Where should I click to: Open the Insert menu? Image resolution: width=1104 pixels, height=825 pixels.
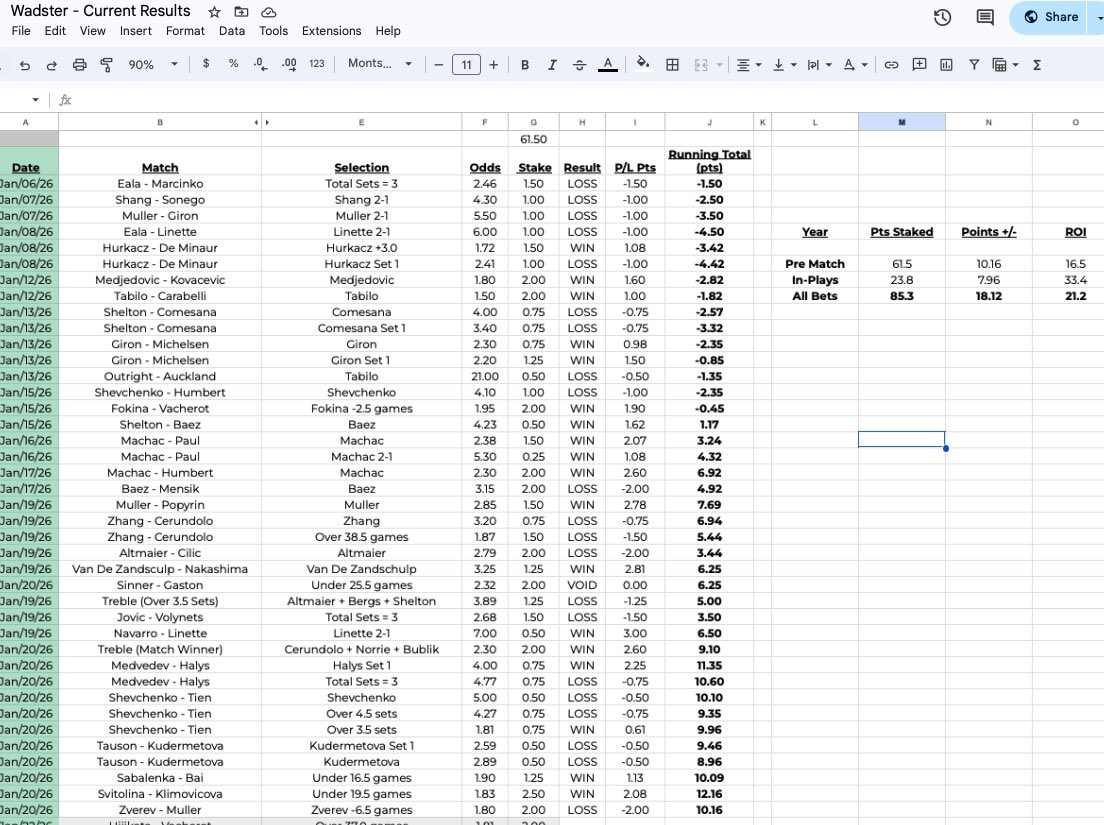click(135, 31)
